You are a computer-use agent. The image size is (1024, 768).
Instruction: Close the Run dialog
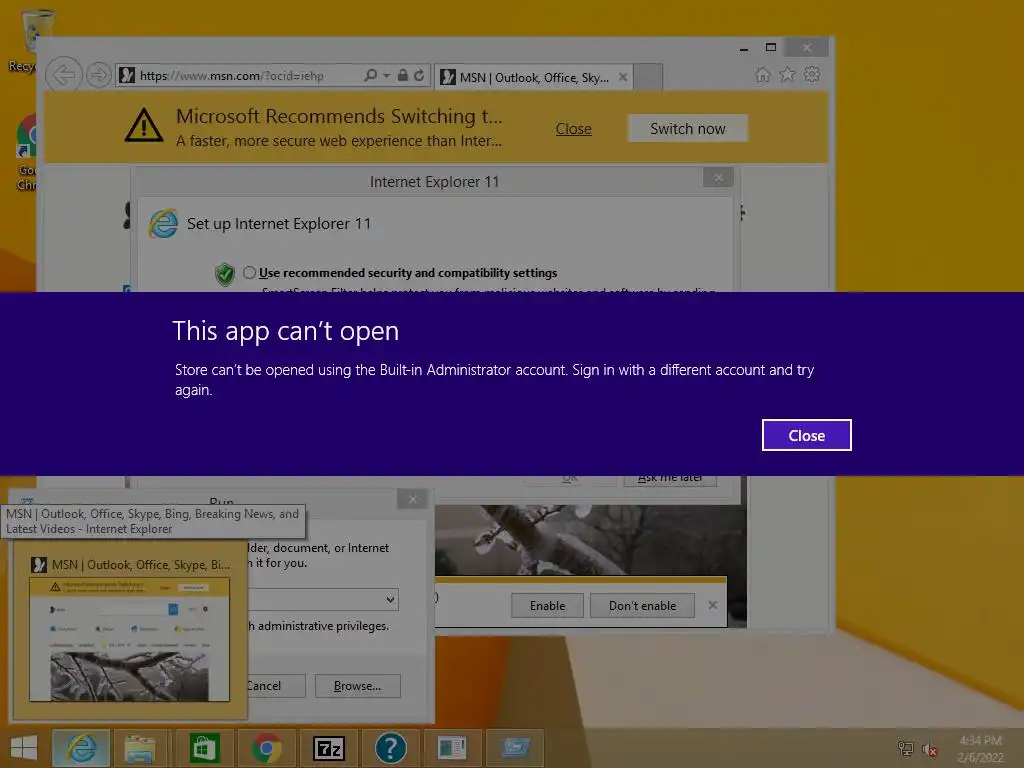413,499
